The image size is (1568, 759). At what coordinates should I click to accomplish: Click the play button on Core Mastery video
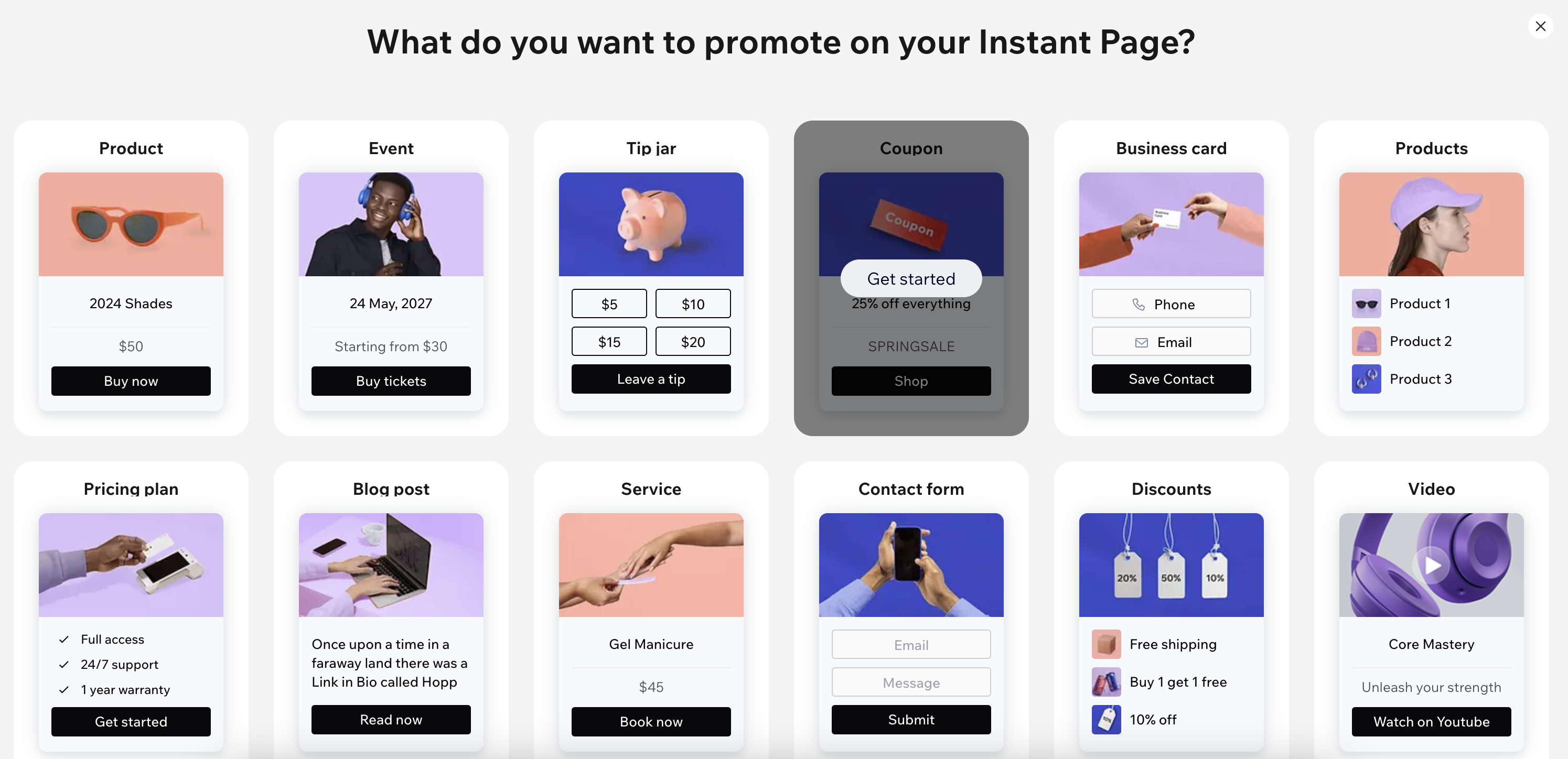(x=1431, y=565)
